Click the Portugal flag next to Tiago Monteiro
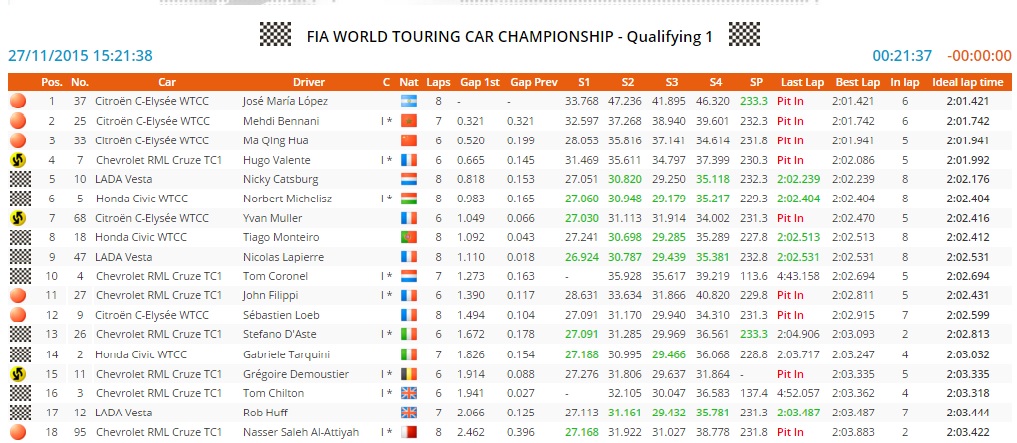Screen dimensions: 1017x443 [x=407, y=237]
